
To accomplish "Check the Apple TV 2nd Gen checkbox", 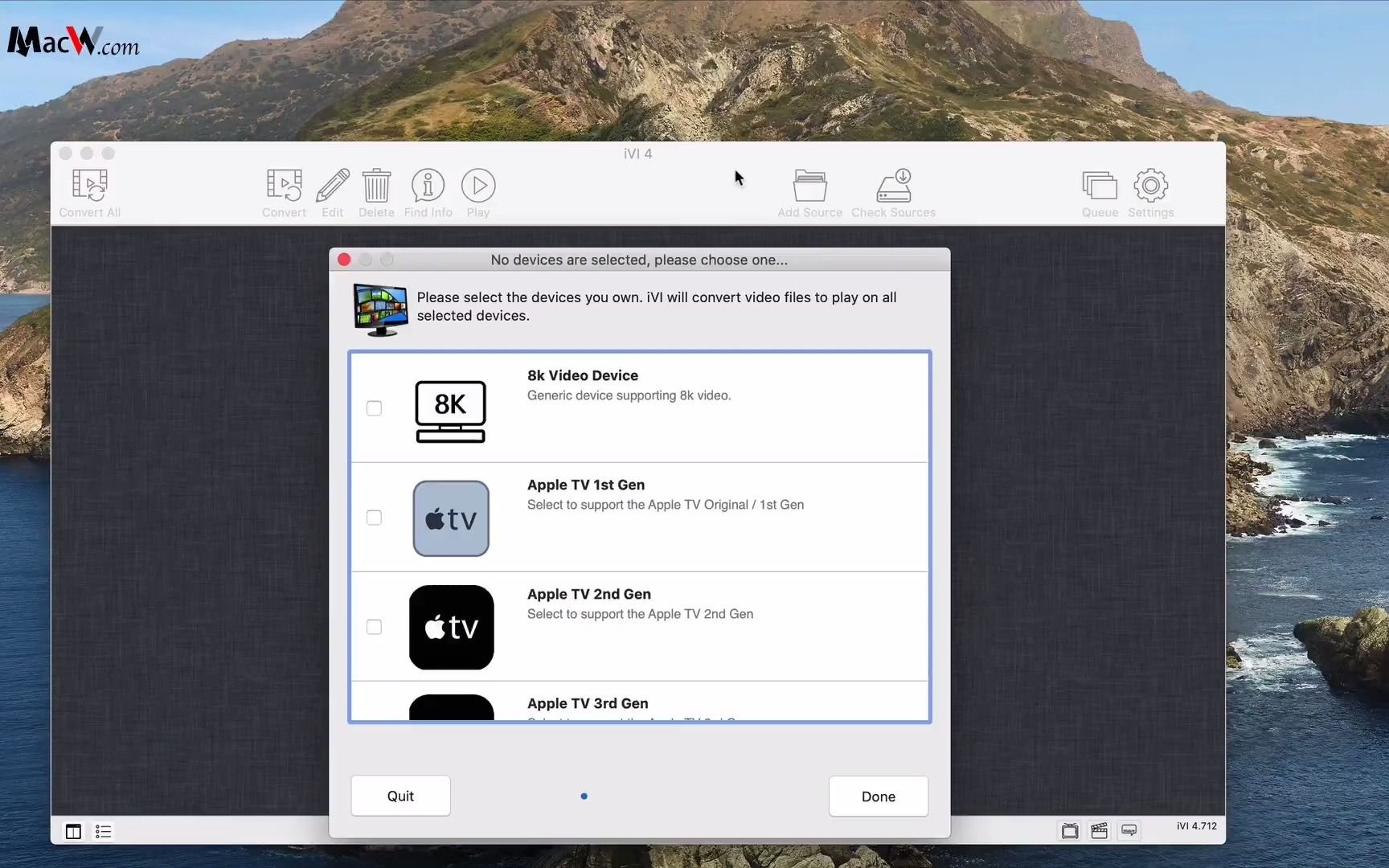I will point(374,627).
